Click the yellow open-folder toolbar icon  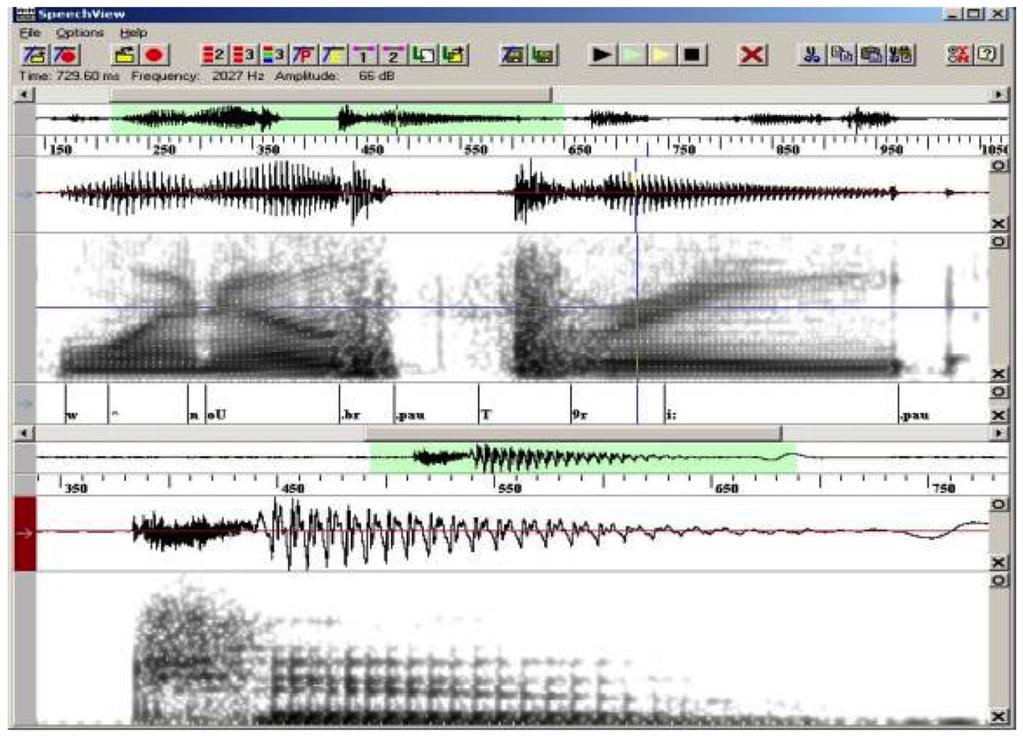(124, 55)
